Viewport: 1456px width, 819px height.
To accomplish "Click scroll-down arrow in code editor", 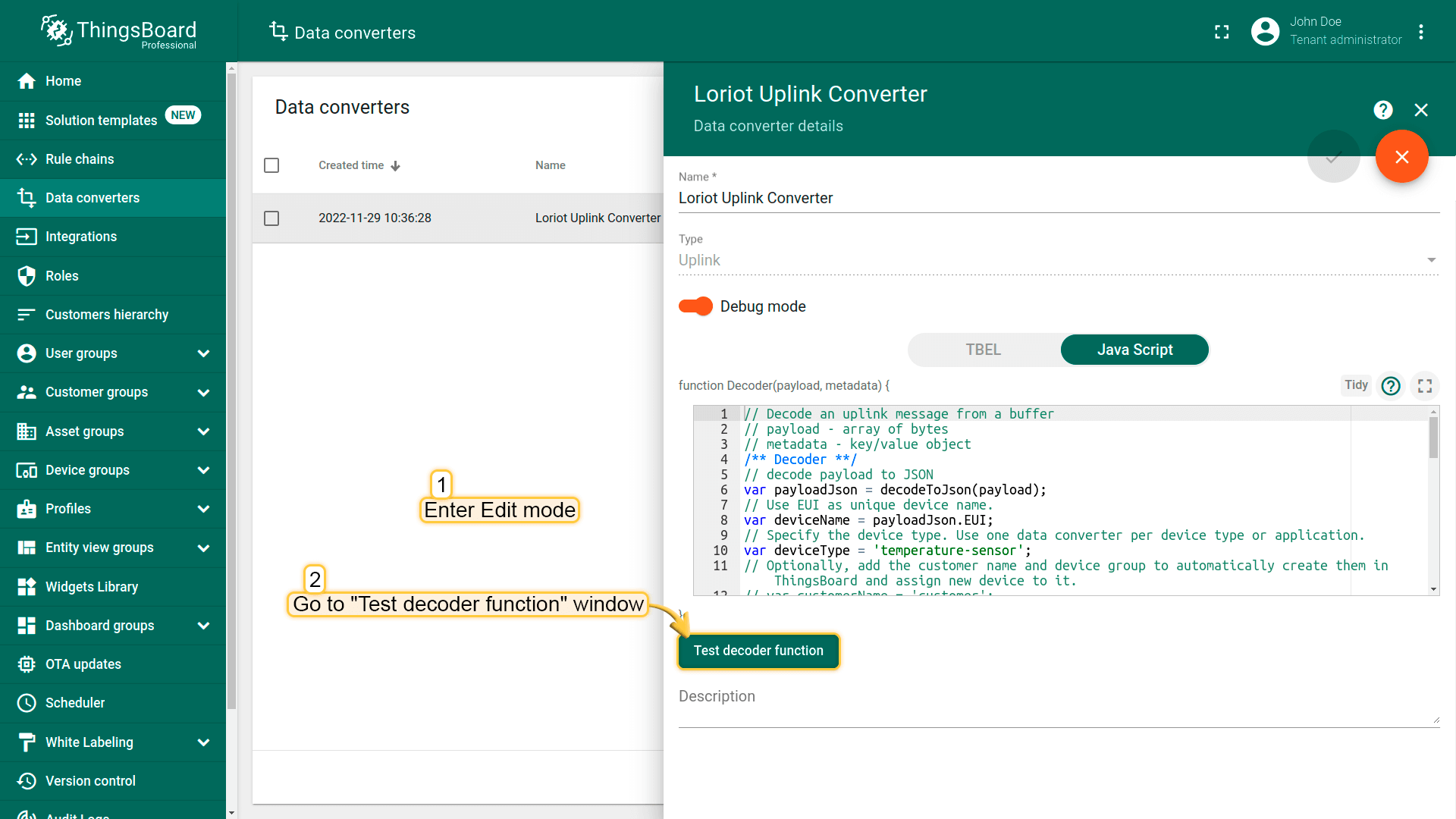I will (x=1433, y=589).
